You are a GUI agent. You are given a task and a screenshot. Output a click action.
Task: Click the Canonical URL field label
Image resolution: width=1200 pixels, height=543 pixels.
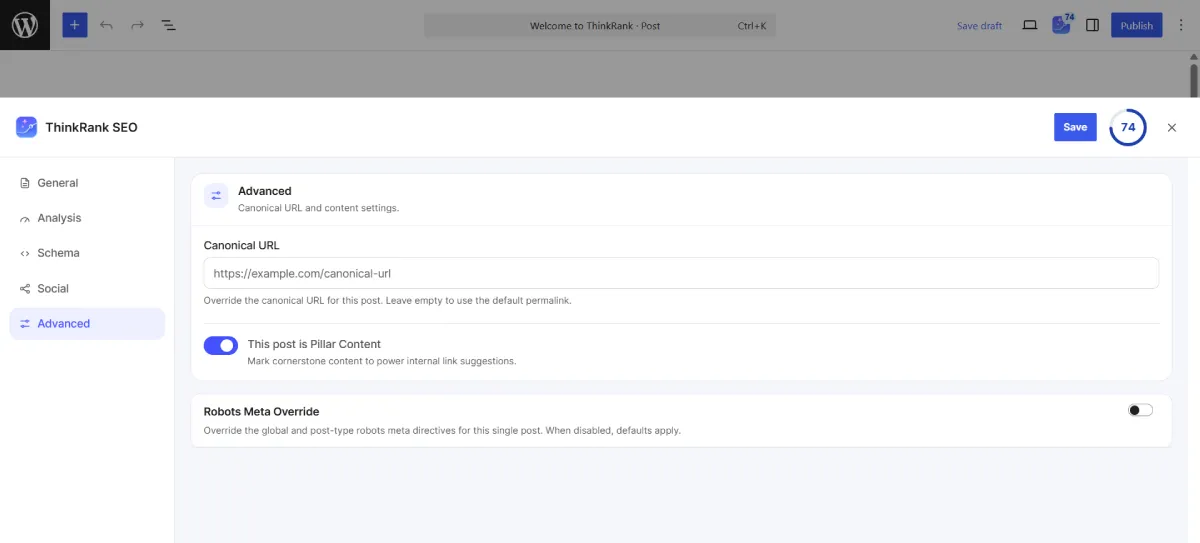click(241, 245)
